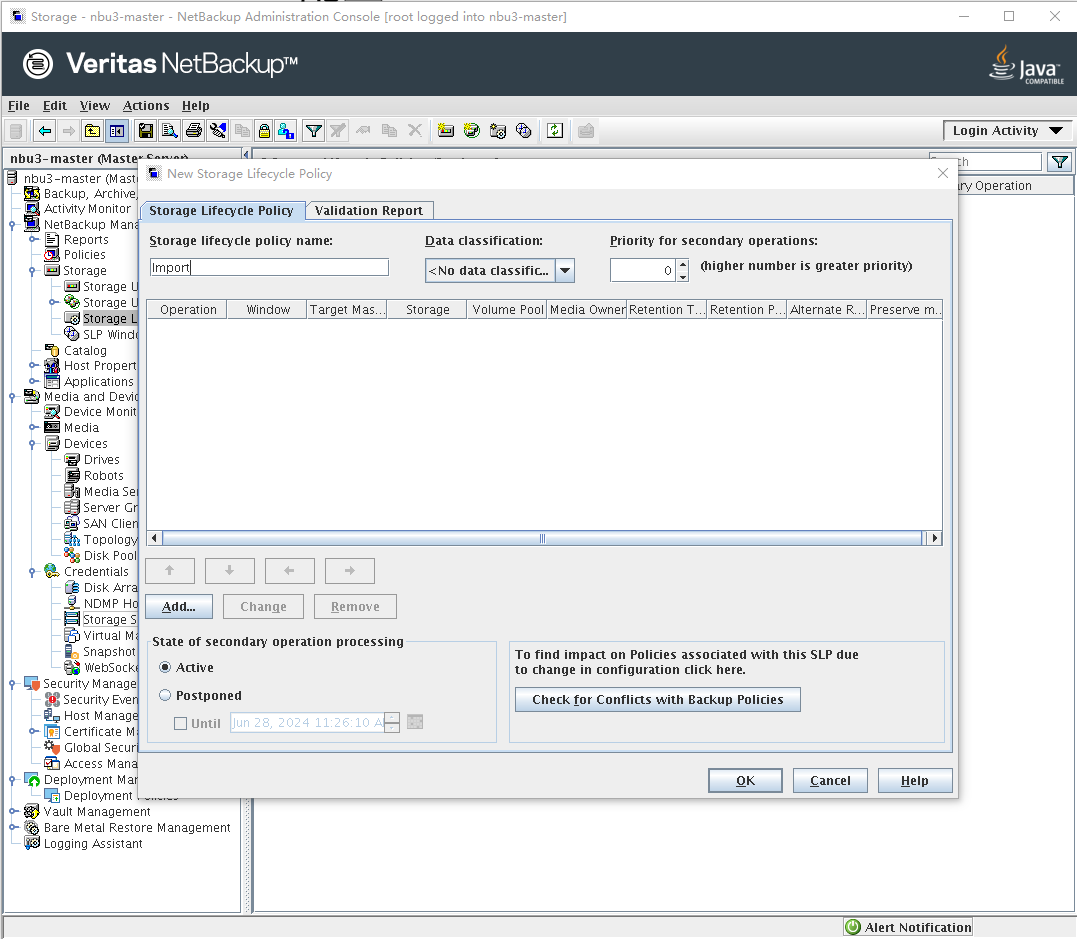Select the Active radio button
1077x939 pixels.
tap(165, 668)
